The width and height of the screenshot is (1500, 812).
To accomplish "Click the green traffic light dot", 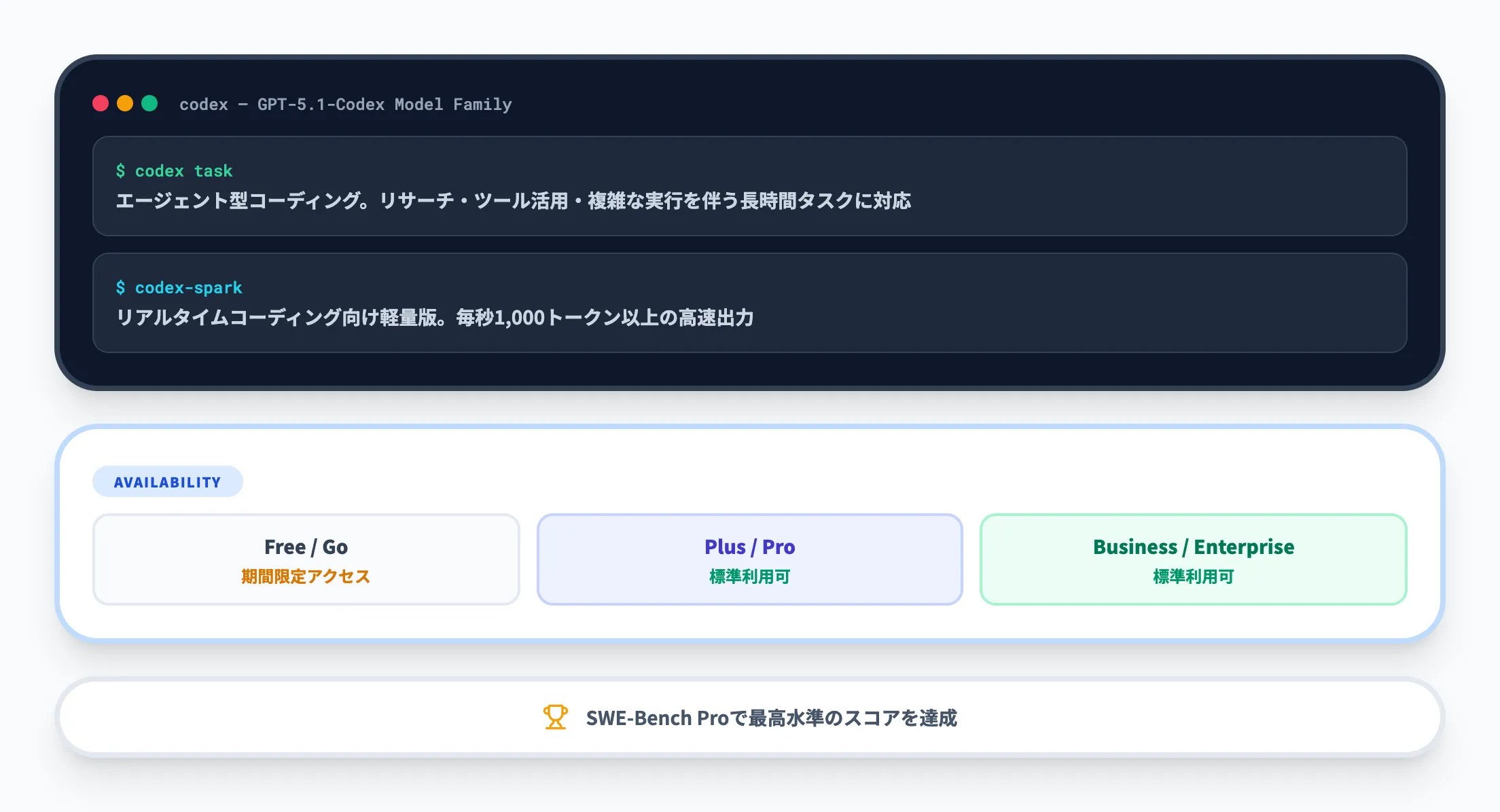I will click(149, 103).
